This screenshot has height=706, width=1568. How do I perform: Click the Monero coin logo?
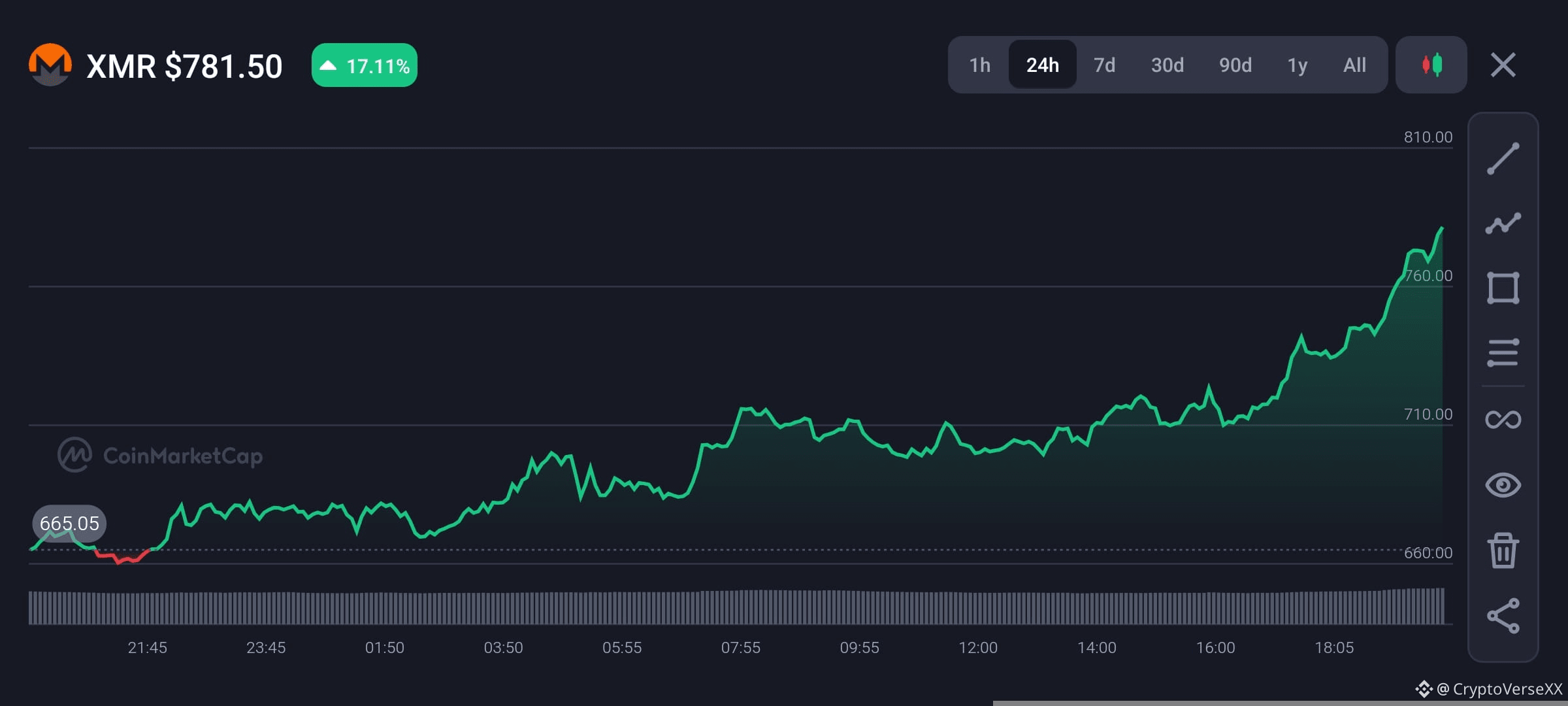click(50, 65)
